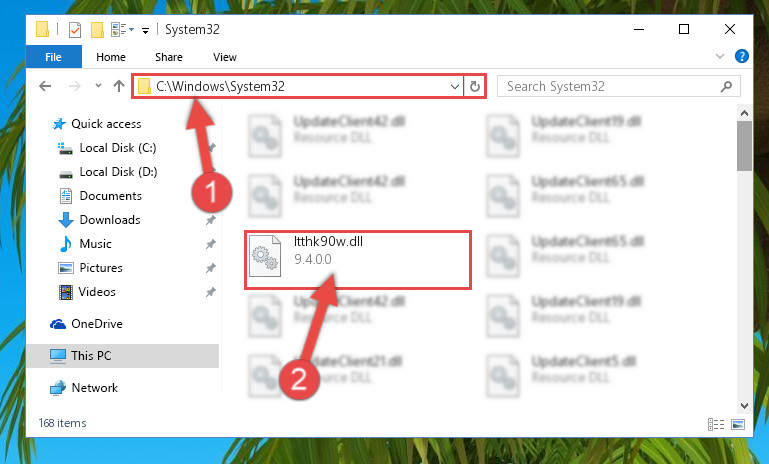
Task: Click the Back navigation arrow
Action: pos(45,86)
